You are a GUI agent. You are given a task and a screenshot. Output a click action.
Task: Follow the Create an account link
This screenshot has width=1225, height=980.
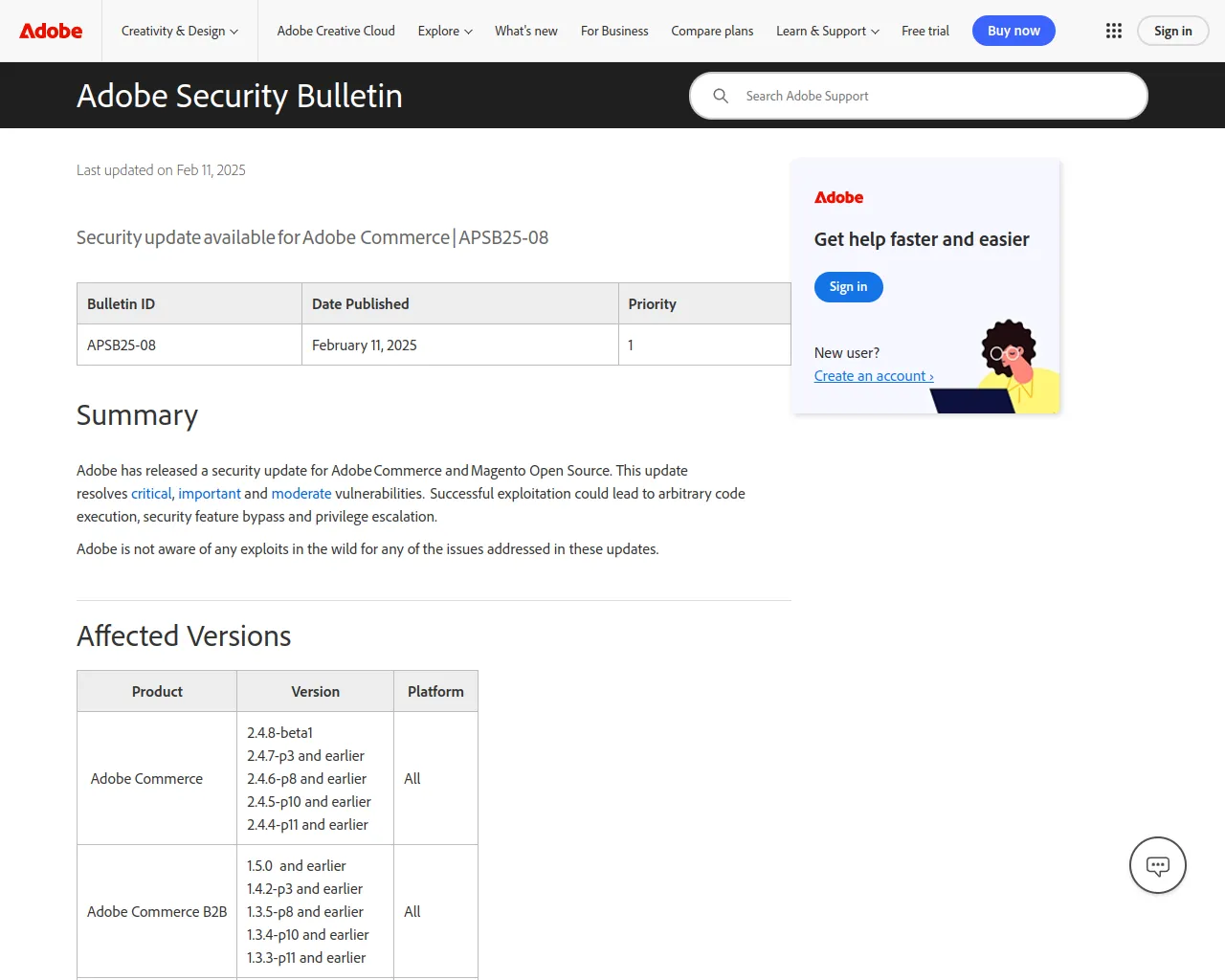pyautogui.click(x=874, y=376)
